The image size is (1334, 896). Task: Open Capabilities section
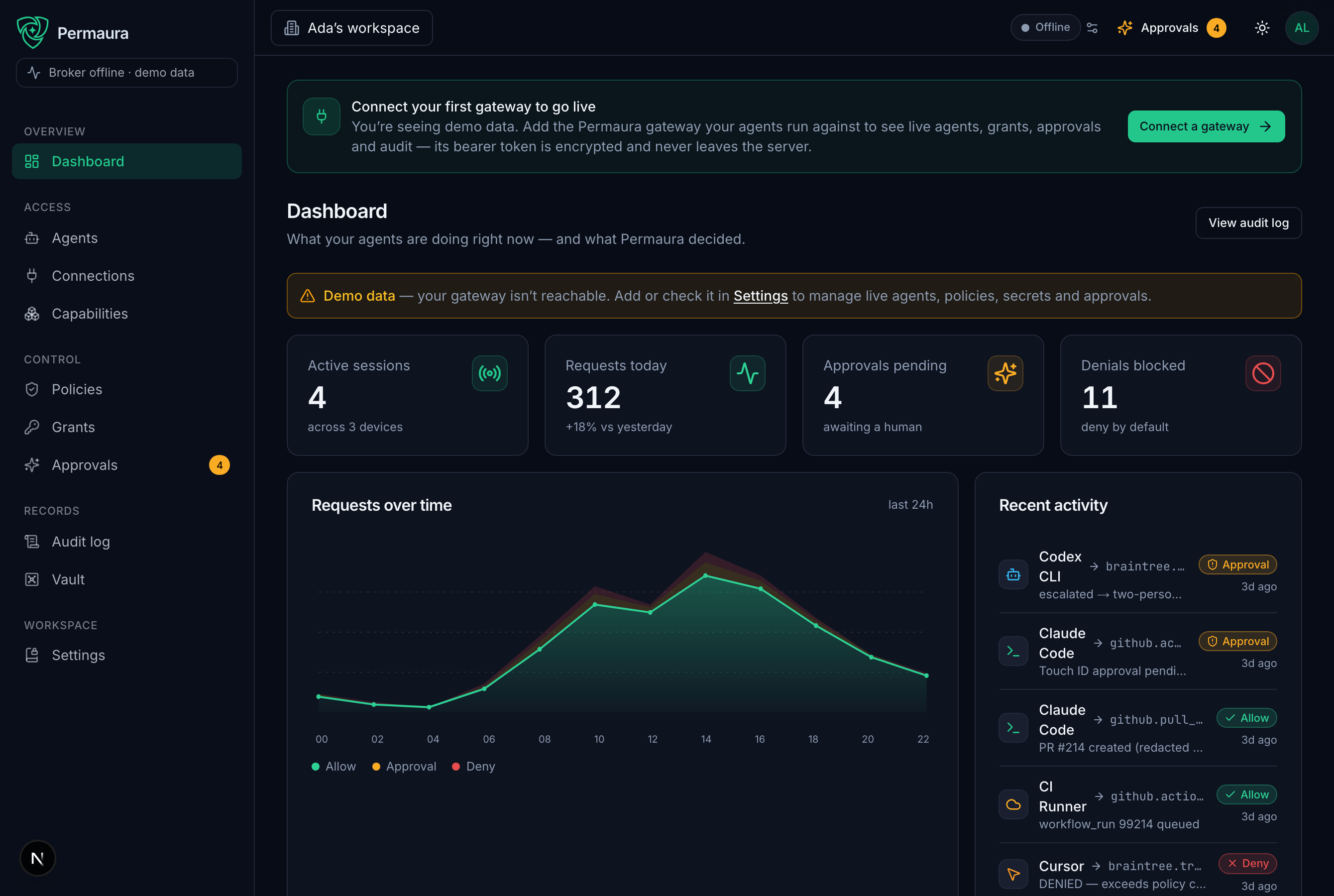[x=127, y=314]
